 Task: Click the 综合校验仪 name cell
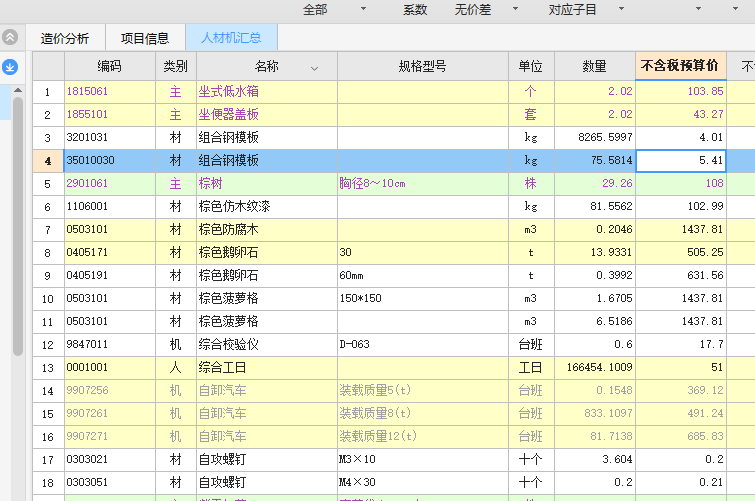coord(267,344)
